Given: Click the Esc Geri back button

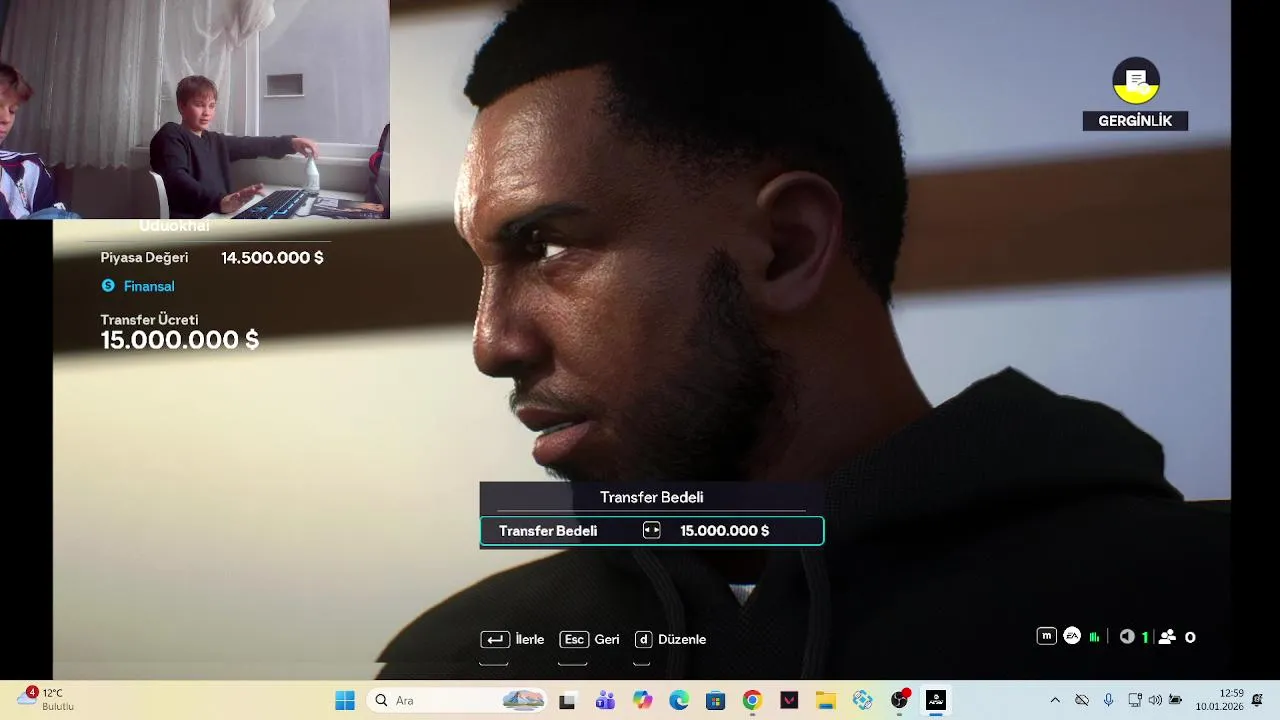Looking at the screenshot, I should (x=590, y=639).
